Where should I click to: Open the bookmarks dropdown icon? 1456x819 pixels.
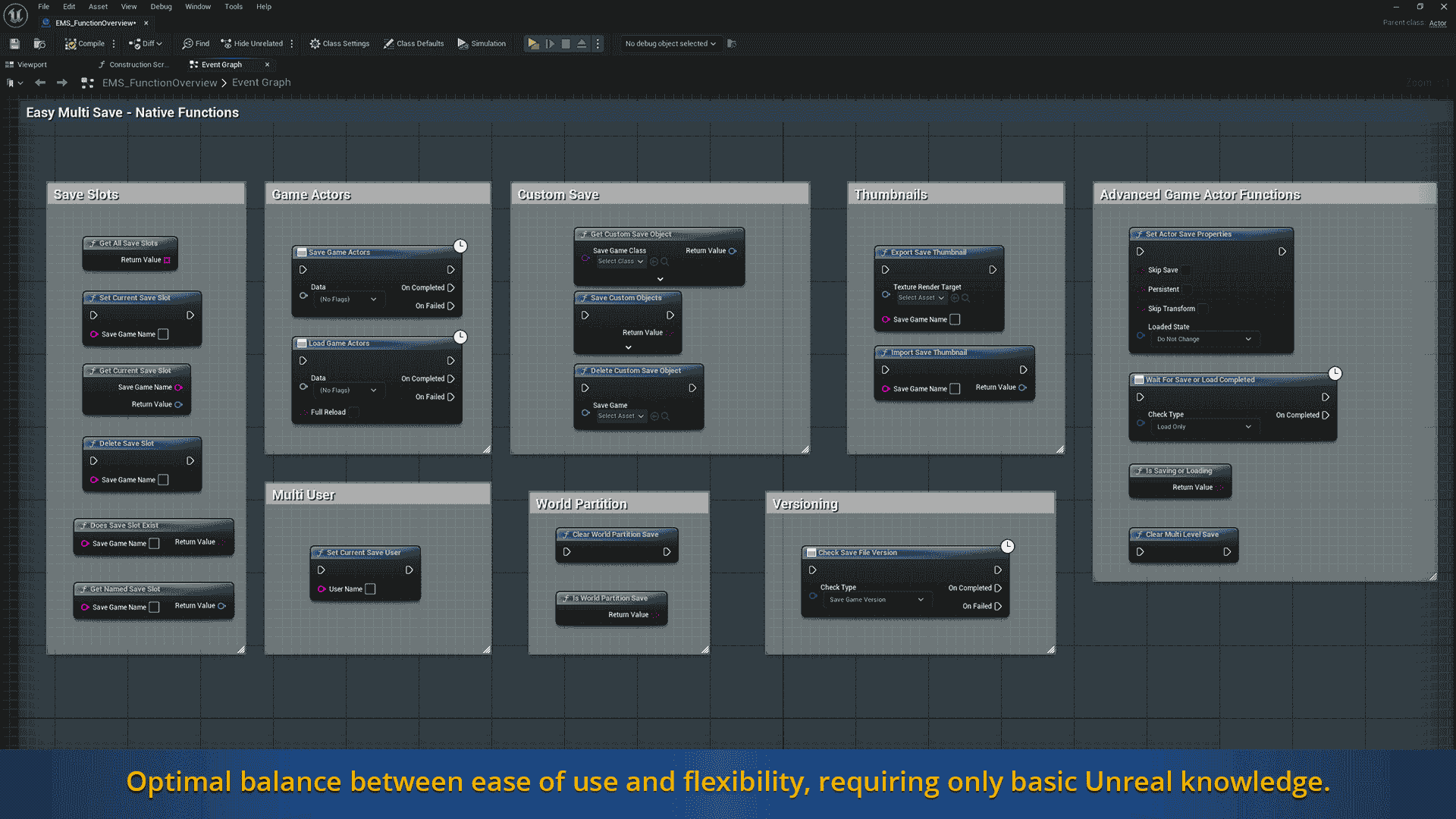pyautogui.click(x=14, y=83)
